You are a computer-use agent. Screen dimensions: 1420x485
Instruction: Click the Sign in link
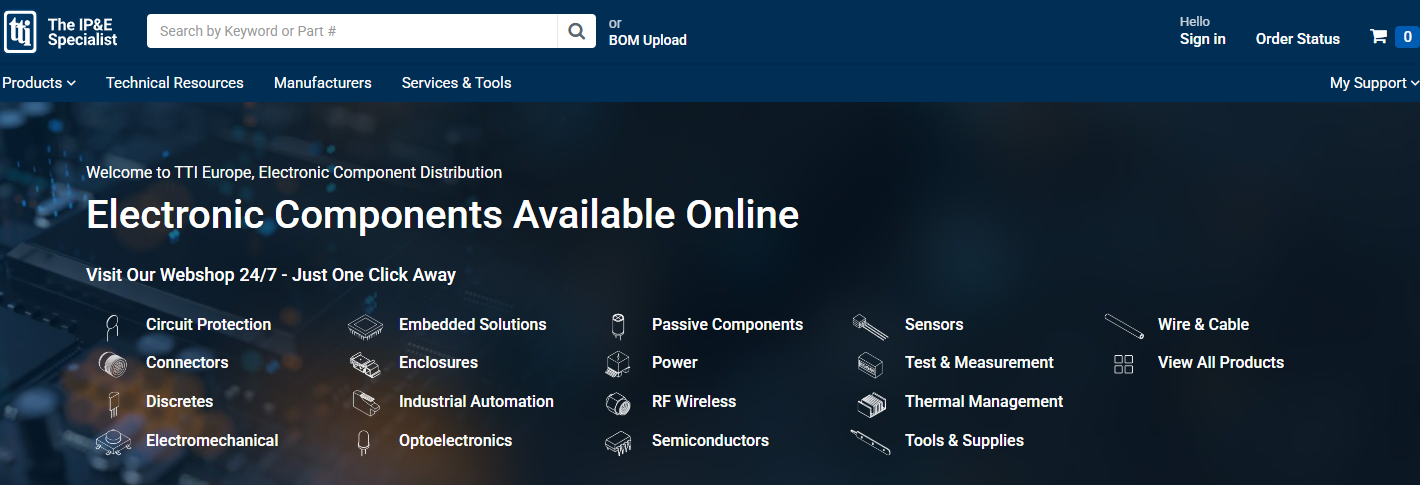[1202, 39]
